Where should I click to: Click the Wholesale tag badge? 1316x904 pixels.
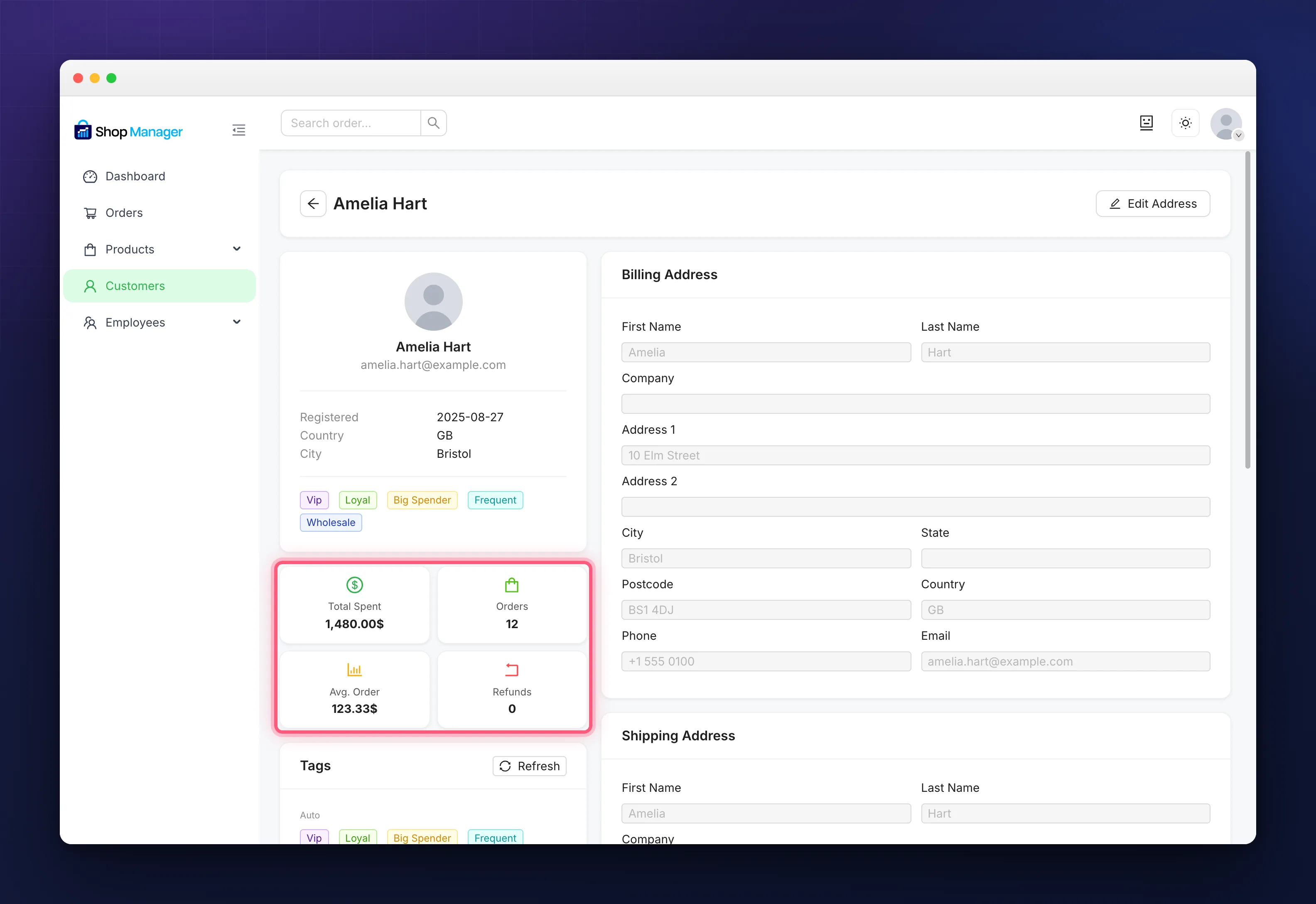click(x=331, y=522)
